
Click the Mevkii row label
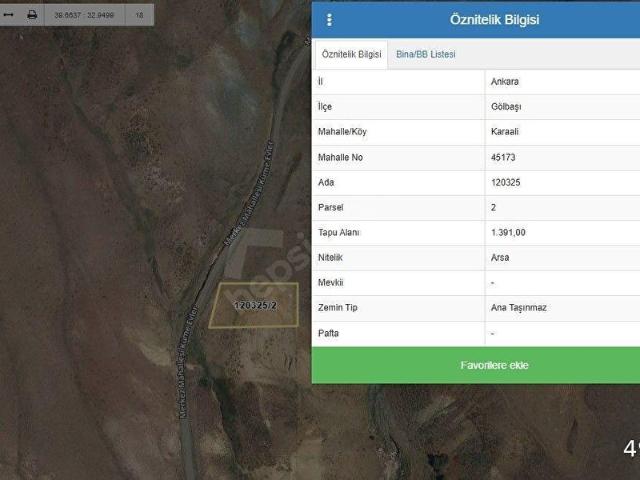click(x=330, y=282)
